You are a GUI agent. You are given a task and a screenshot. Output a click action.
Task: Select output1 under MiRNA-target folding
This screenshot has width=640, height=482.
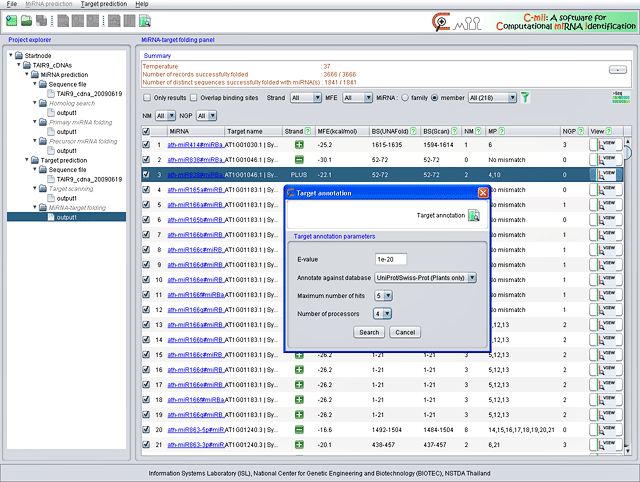[x=67, y=217]
